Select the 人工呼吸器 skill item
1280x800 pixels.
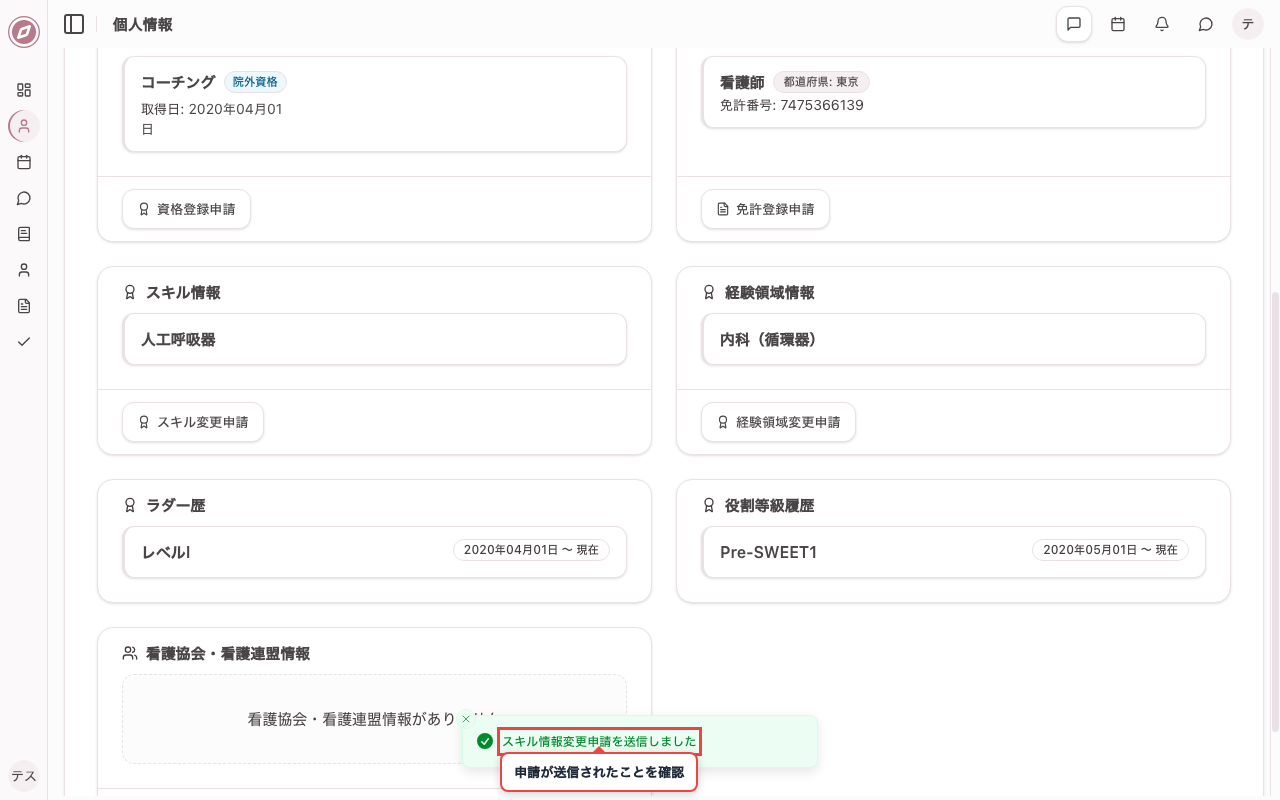coord(374,339)
